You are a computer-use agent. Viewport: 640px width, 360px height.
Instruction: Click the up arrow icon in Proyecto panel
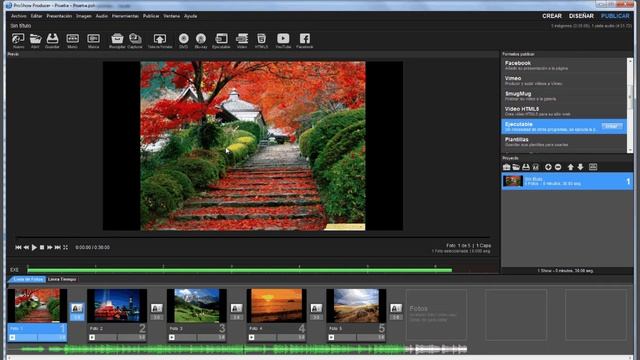tap(571, 167)
